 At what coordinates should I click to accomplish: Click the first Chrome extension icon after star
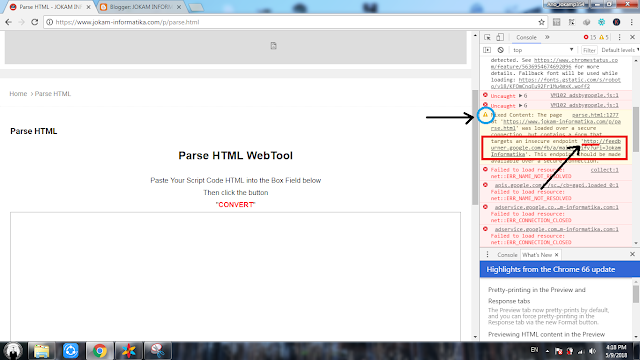[x=556, y=22]
